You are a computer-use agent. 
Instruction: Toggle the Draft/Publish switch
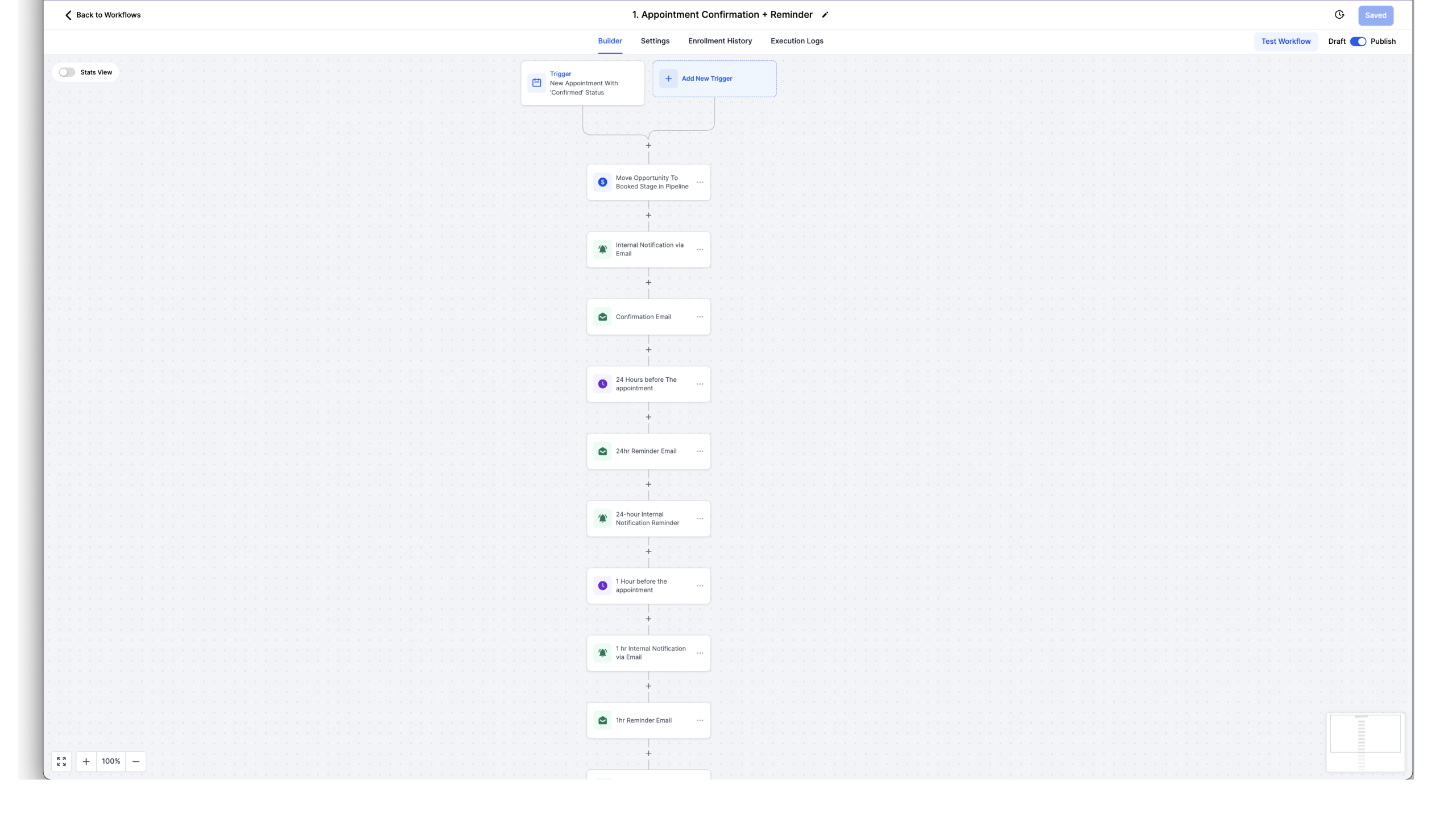tap(1358, 42)
